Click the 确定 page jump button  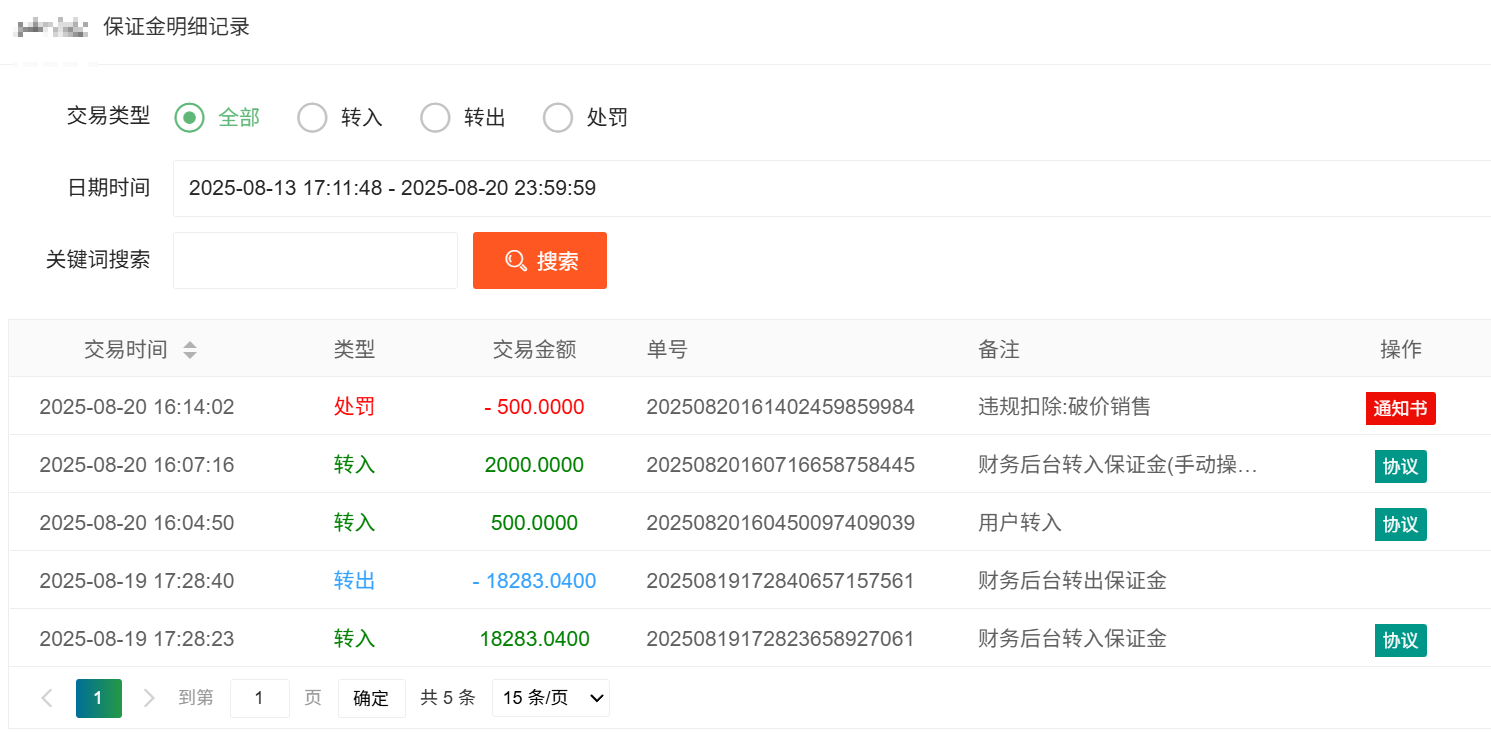[371, 698]
